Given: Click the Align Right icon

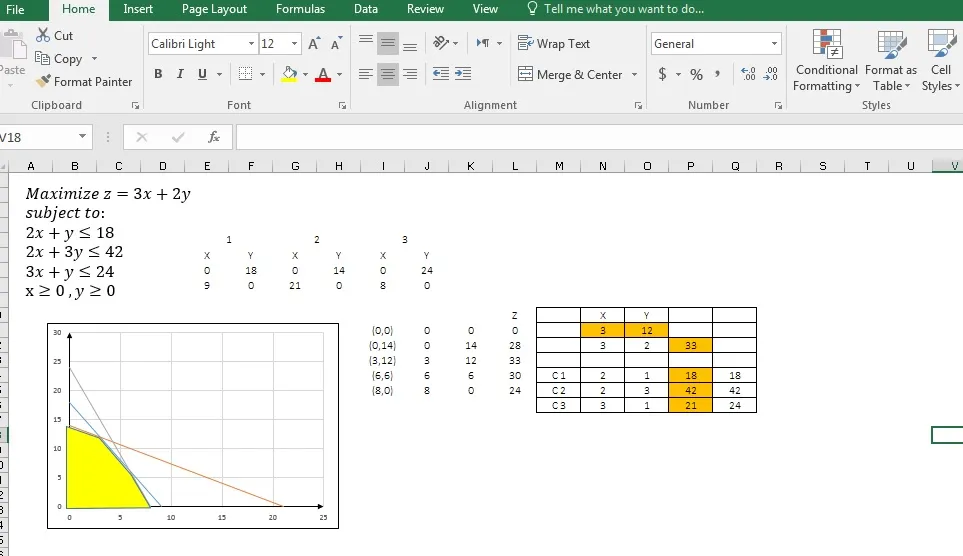Looking at the screenshot, I should [x=410, y=74].
